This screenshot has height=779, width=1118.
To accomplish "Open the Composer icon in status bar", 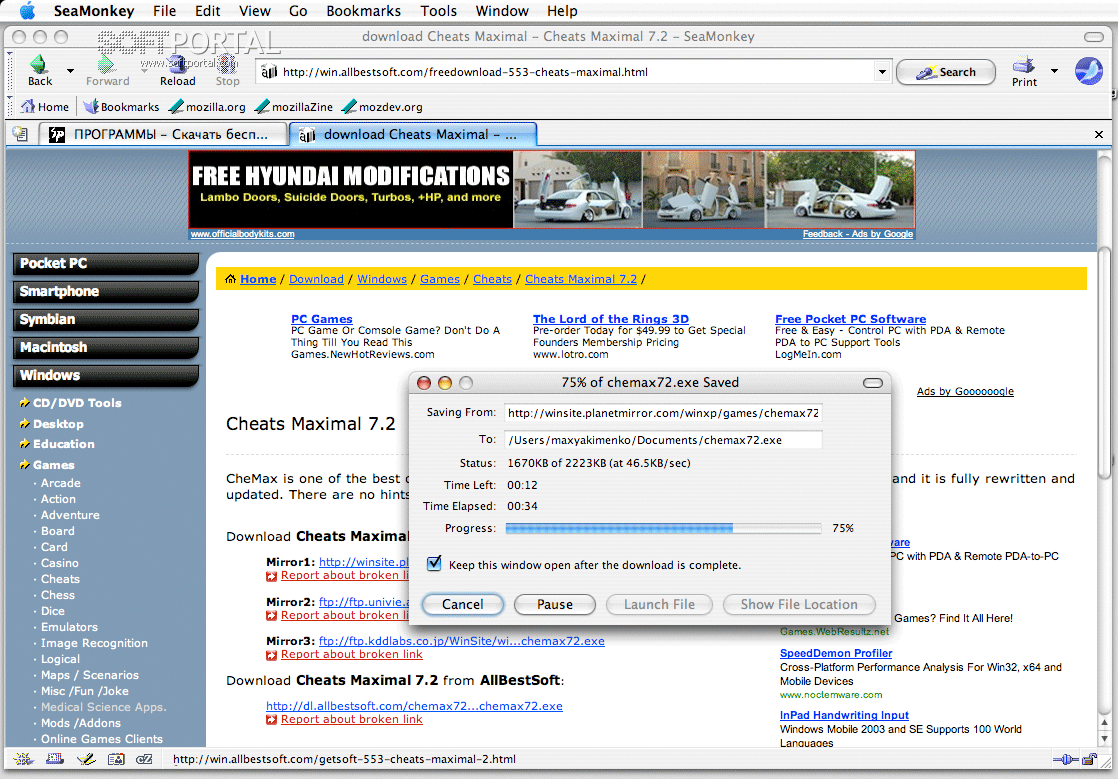I will (86, 759).
